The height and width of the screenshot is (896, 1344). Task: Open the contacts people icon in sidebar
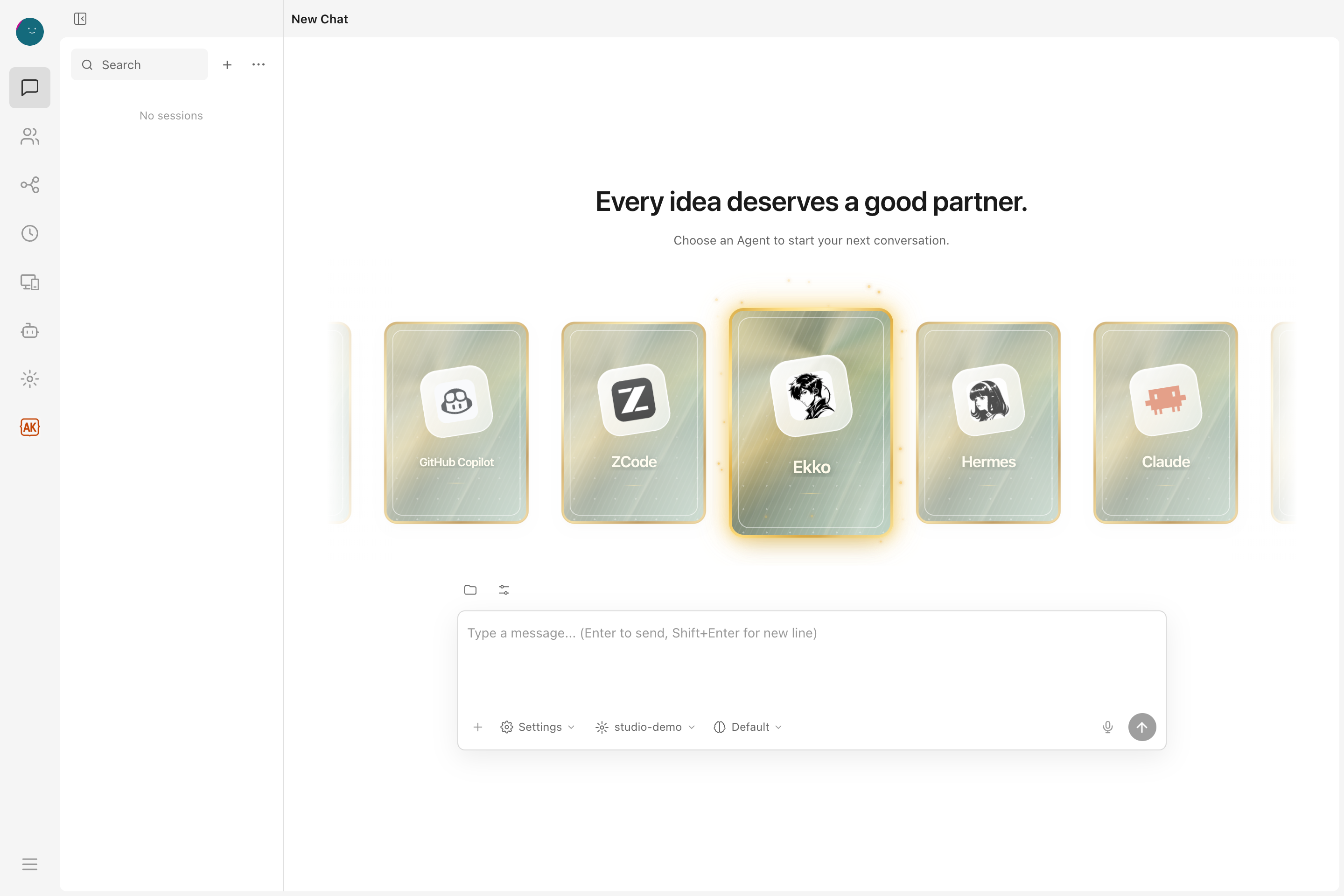pyautogui.click(x=30, y=136)
